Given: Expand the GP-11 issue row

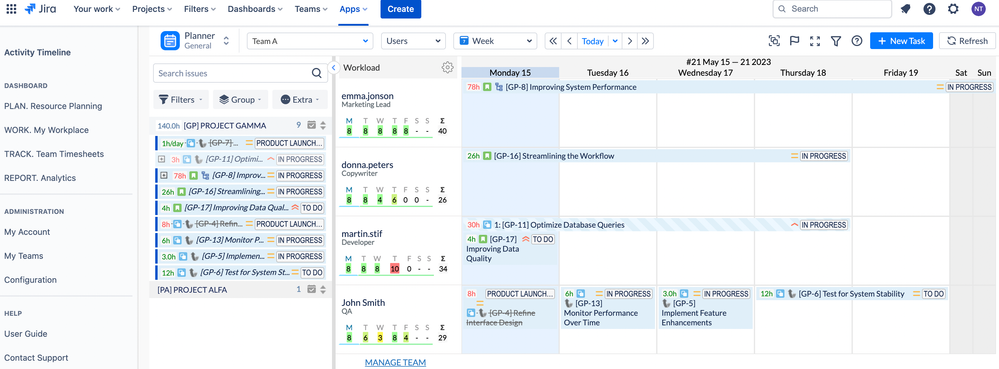Looking at the screenshot, I should 161,159.
